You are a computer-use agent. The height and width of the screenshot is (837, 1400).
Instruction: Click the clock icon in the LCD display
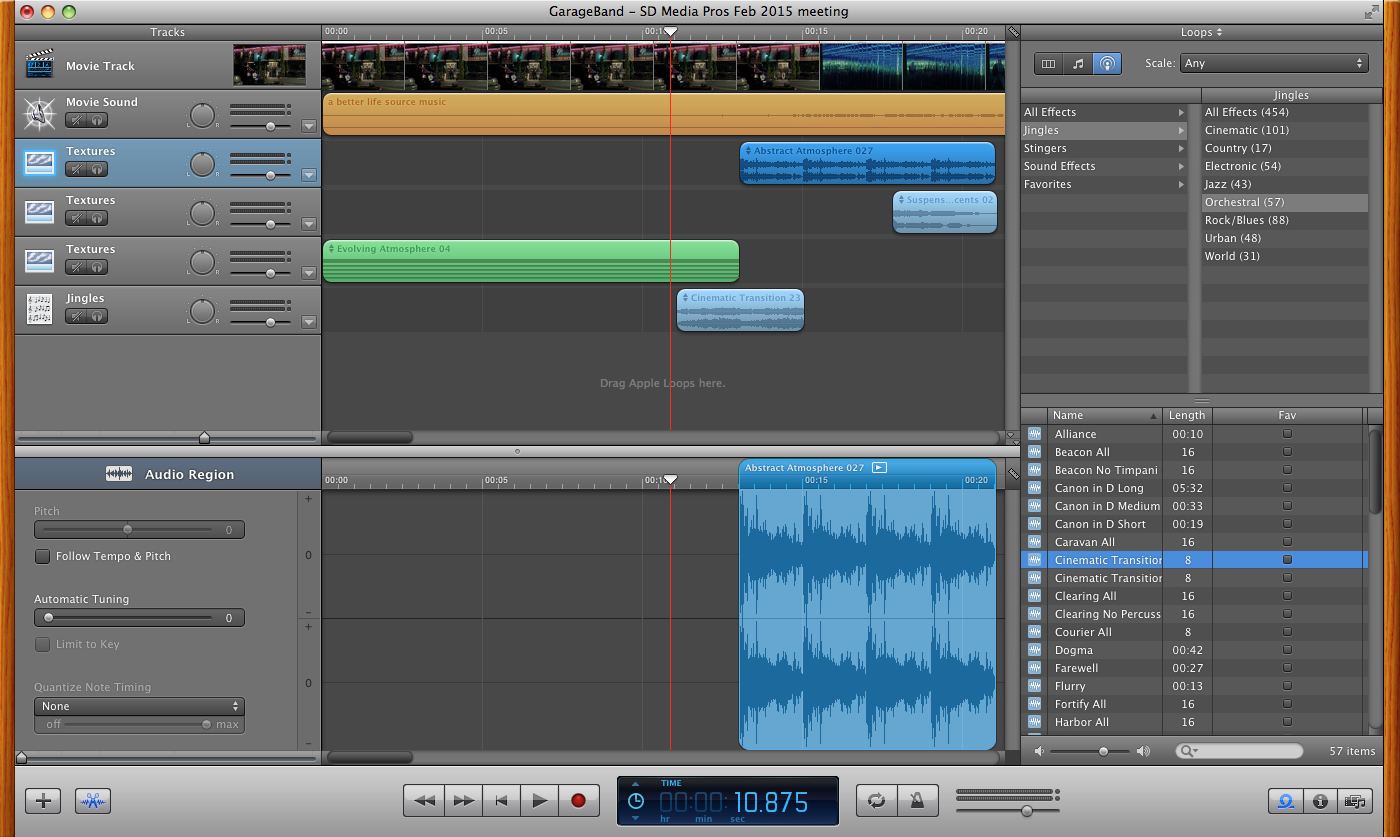point(636,801)
